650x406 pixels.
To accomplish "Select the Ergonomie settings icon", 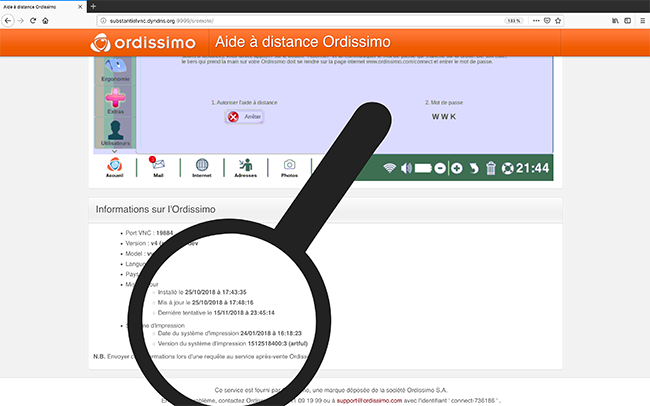I will tap(115, 70).
